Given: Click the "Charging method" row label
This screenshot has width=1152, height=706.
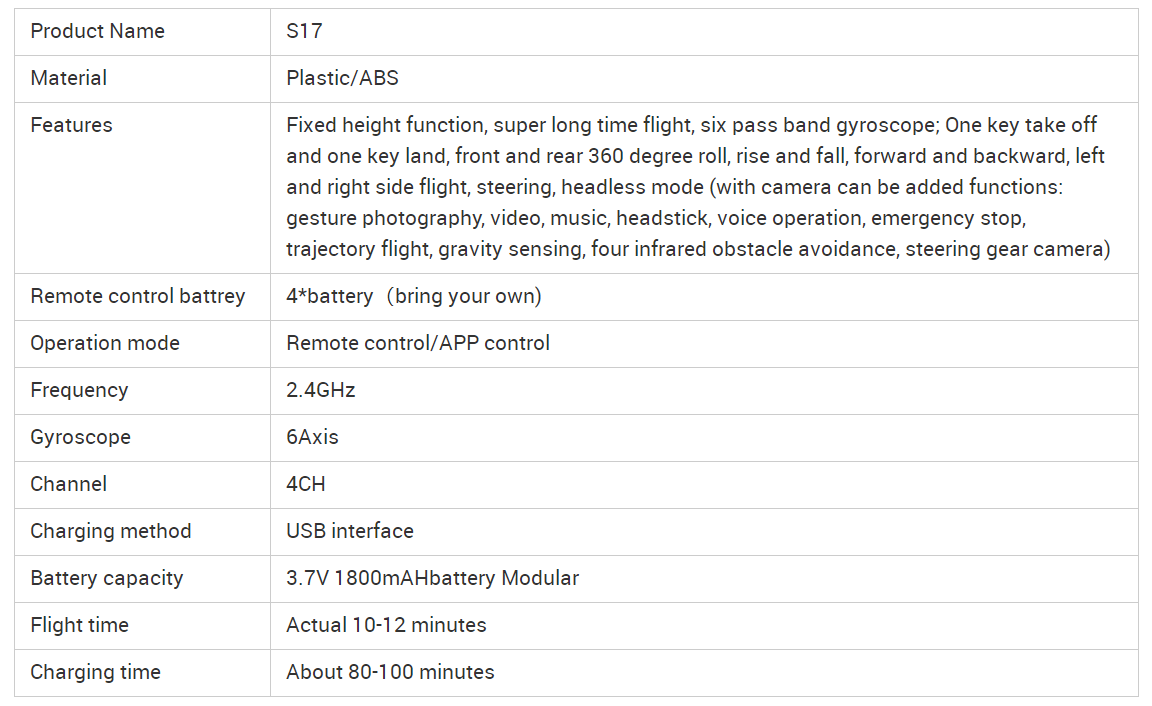Looking at the screenshot, I should pyautogui.click(x=110, y=531).
